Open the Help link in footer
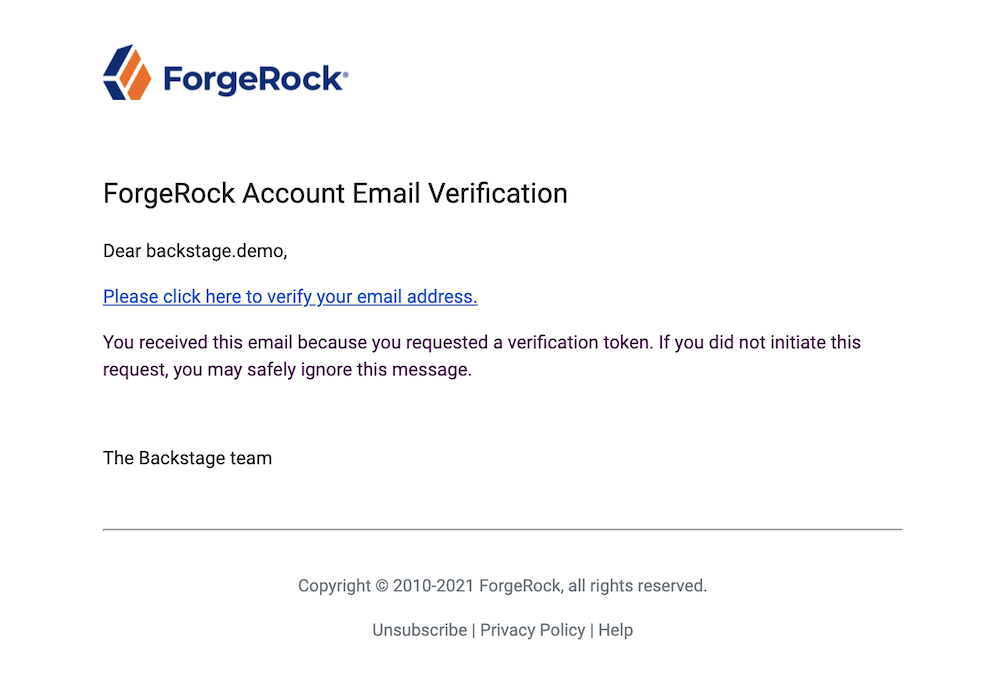The image size is (1000, 683). click(615, 630)
